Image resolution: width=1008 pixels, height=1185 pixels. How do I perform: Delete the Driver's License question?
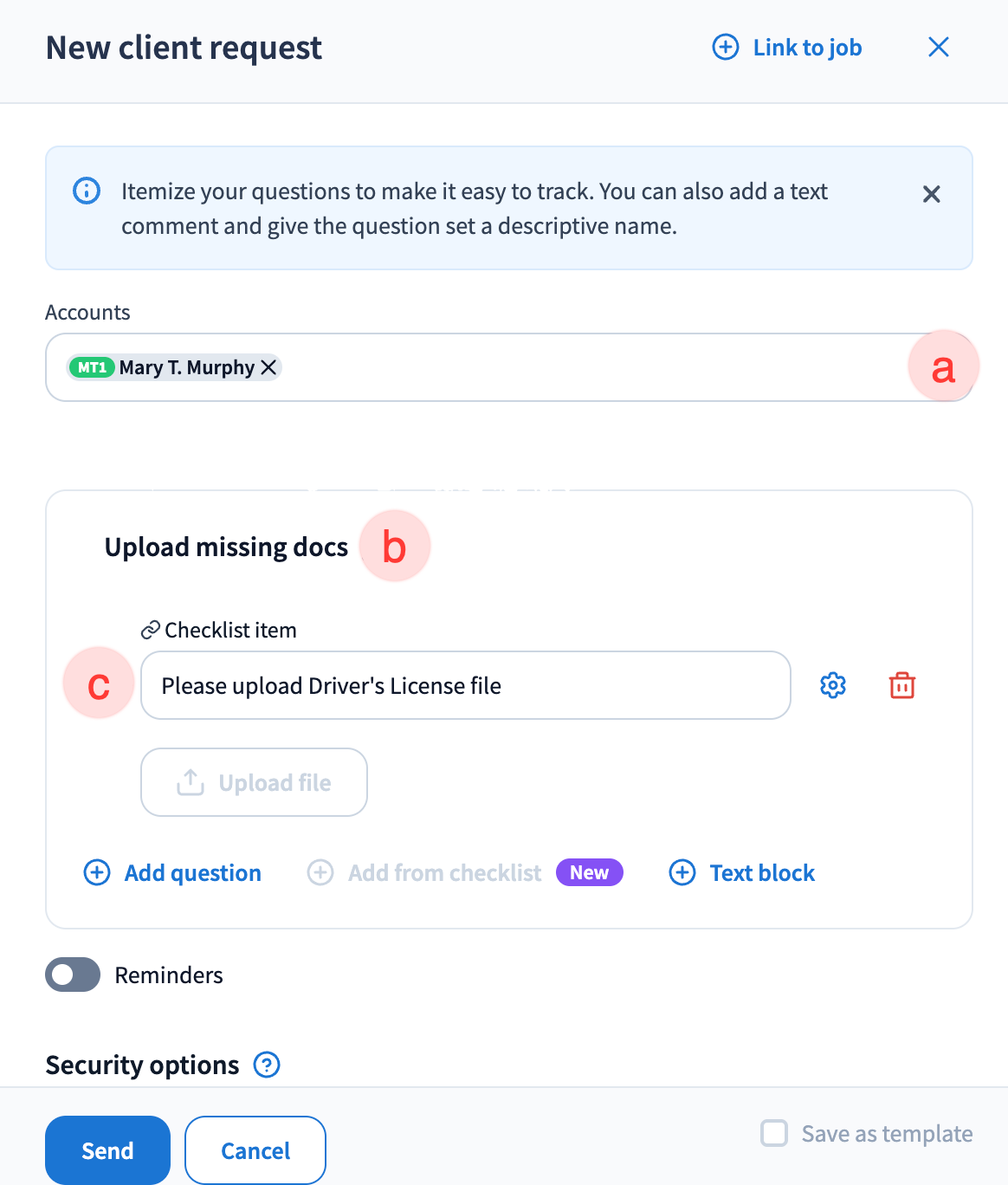[x=902, y=685]
